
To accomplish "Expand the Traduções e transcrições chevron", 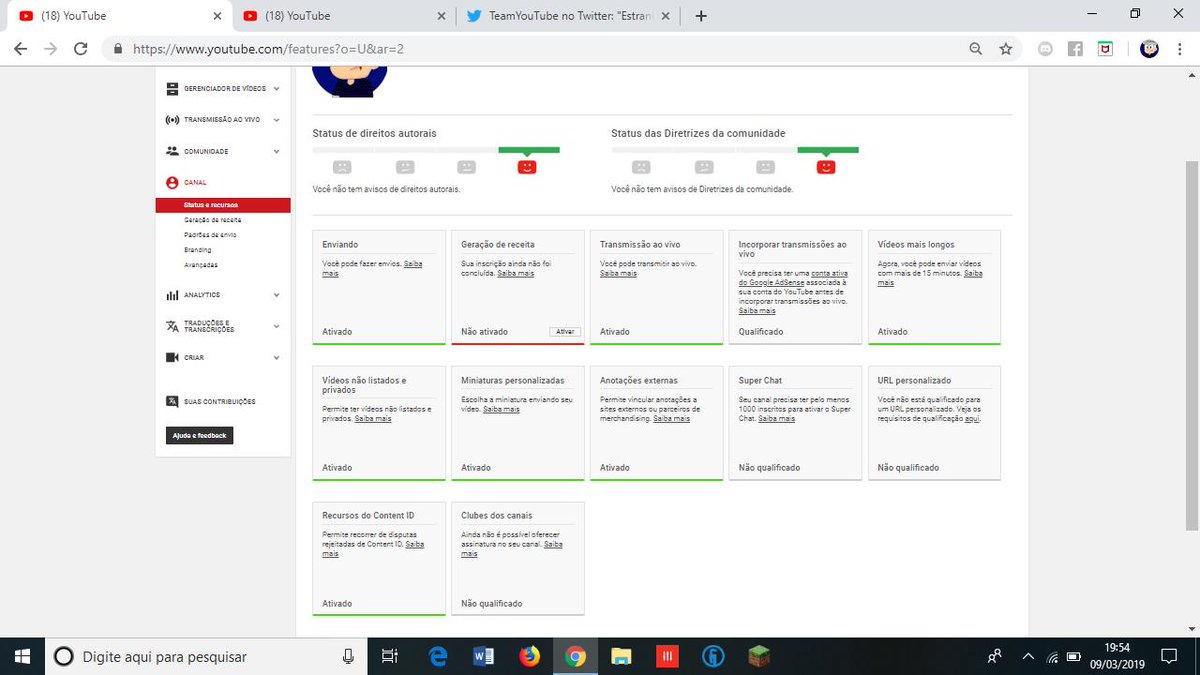I will 276,327.
